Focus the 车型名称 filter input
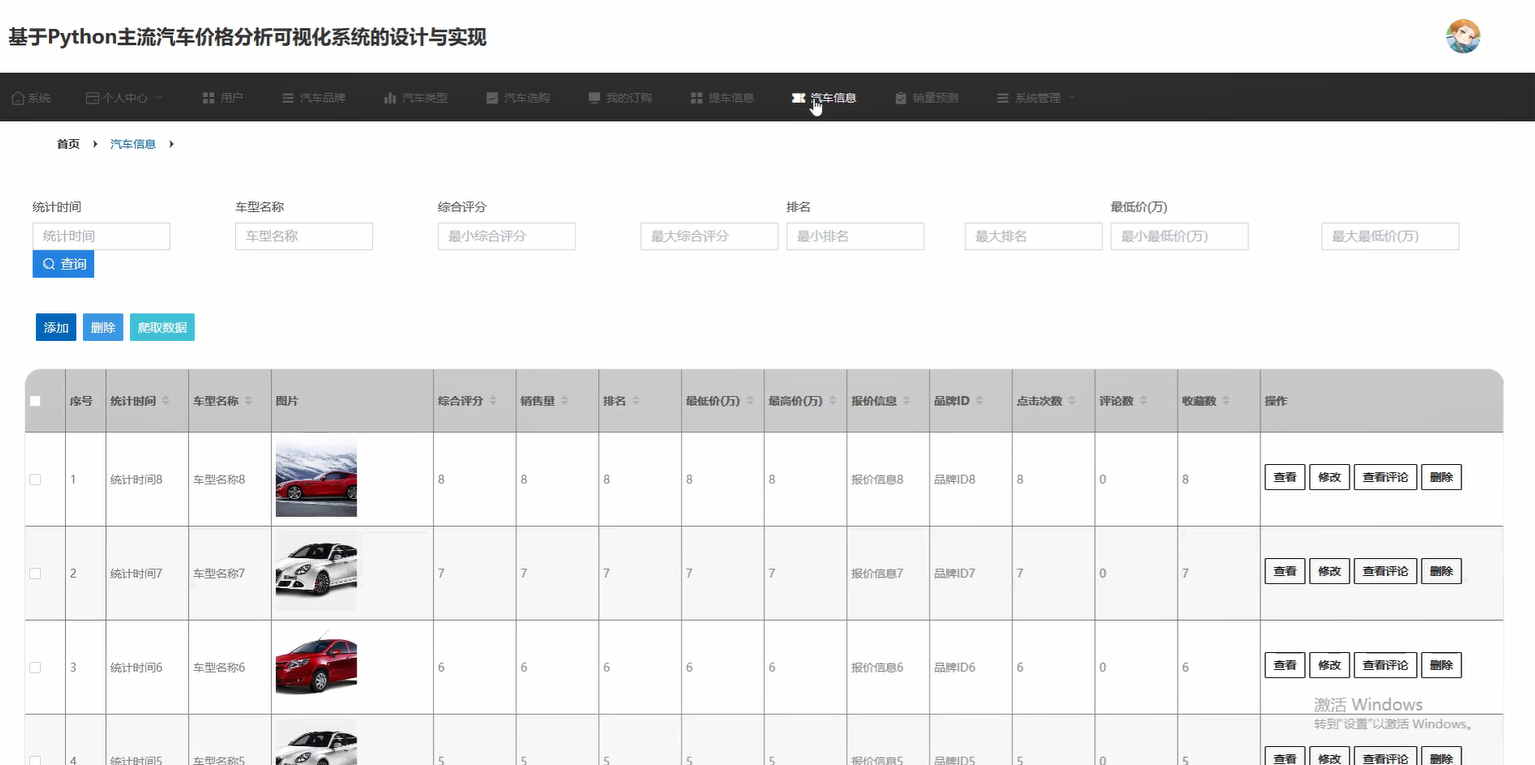 [x=304, y=236]
